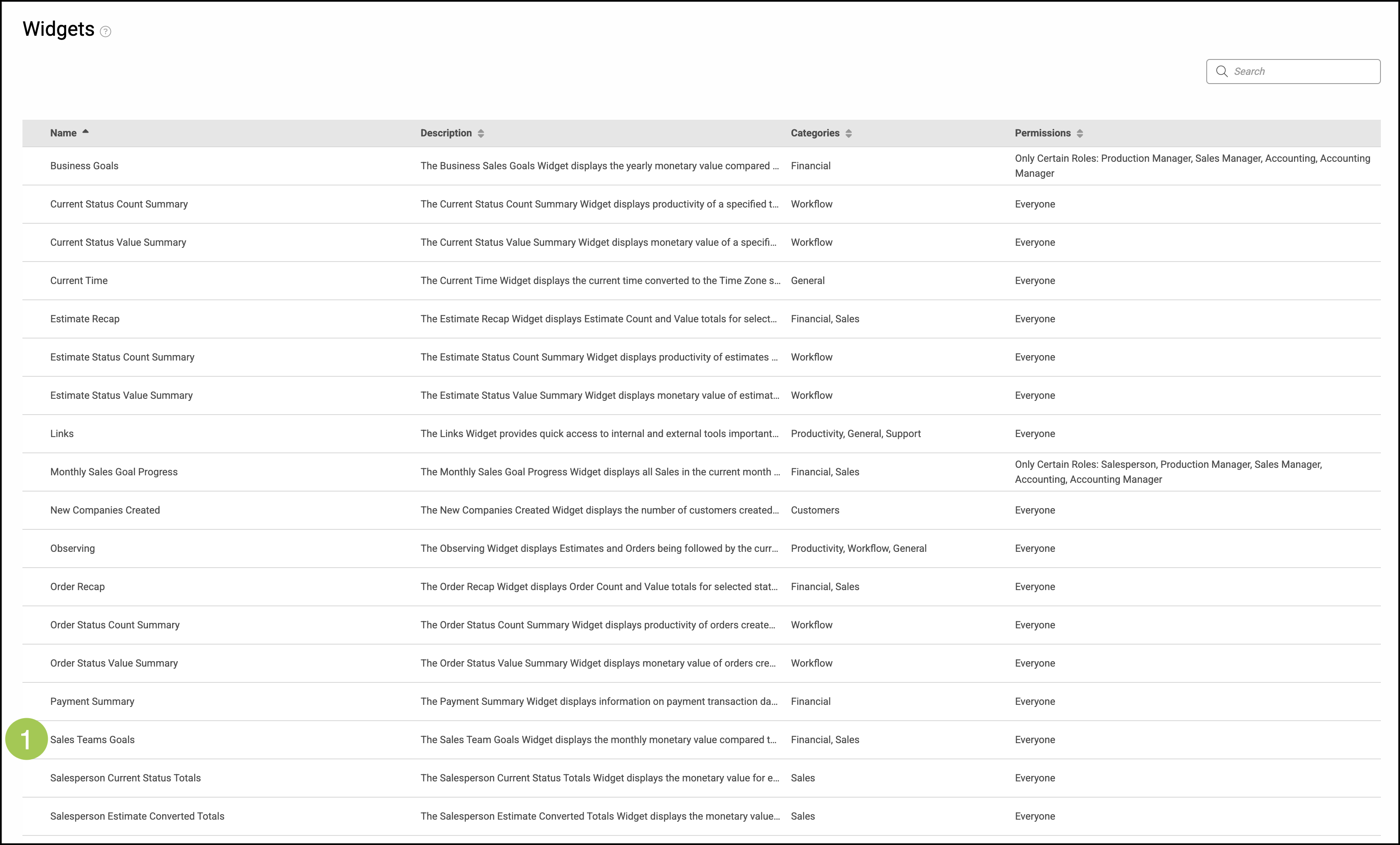The image size is (1400, 845).
Task: Click the Description column sort arrows
Action: (481, 133)
